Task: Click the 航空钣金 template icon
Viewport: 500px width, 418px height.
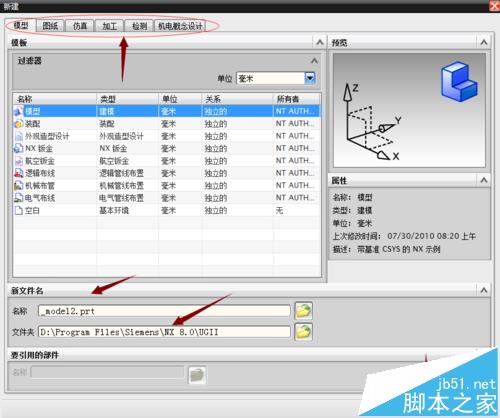Action: pyautogui.click(x=18, y=161)
